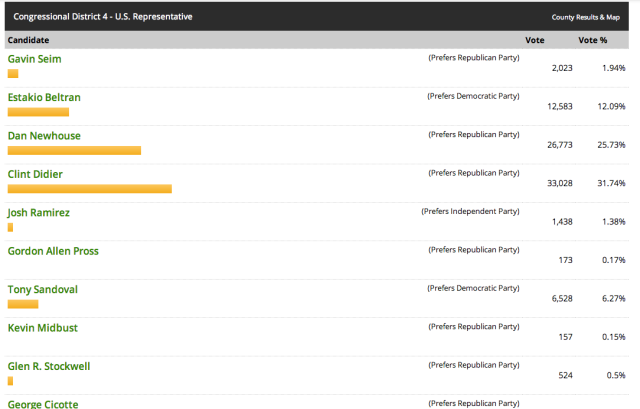Viewport: 640px width, 409px height.
Task: Select Dan Newhouse's orange vote bar
Action: [x=74, y=150]
